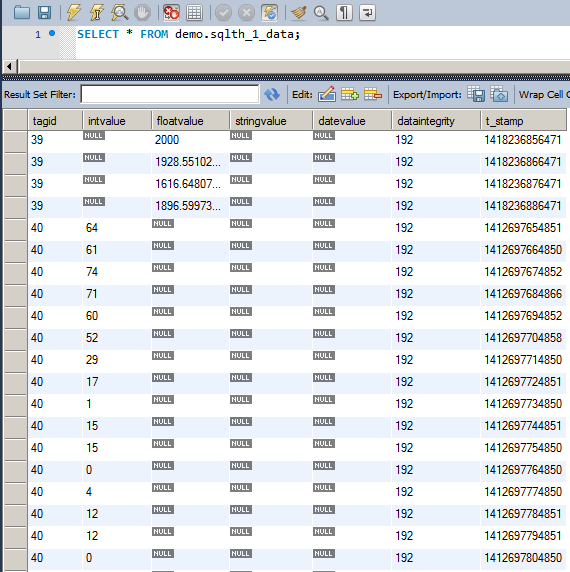
Task: Export recordset to external file icon
Action: (476, 94)
